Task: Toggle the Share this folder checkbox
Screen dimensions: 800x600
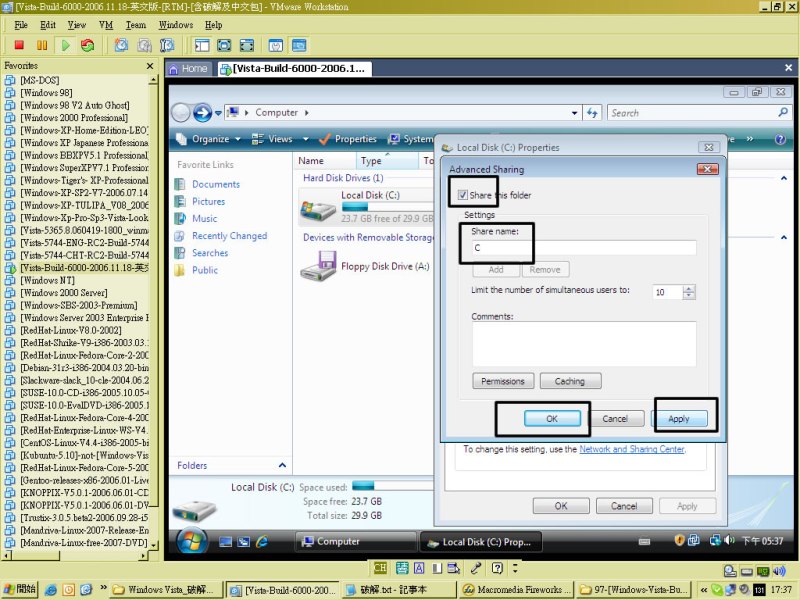Action: (x=463, y=195)
